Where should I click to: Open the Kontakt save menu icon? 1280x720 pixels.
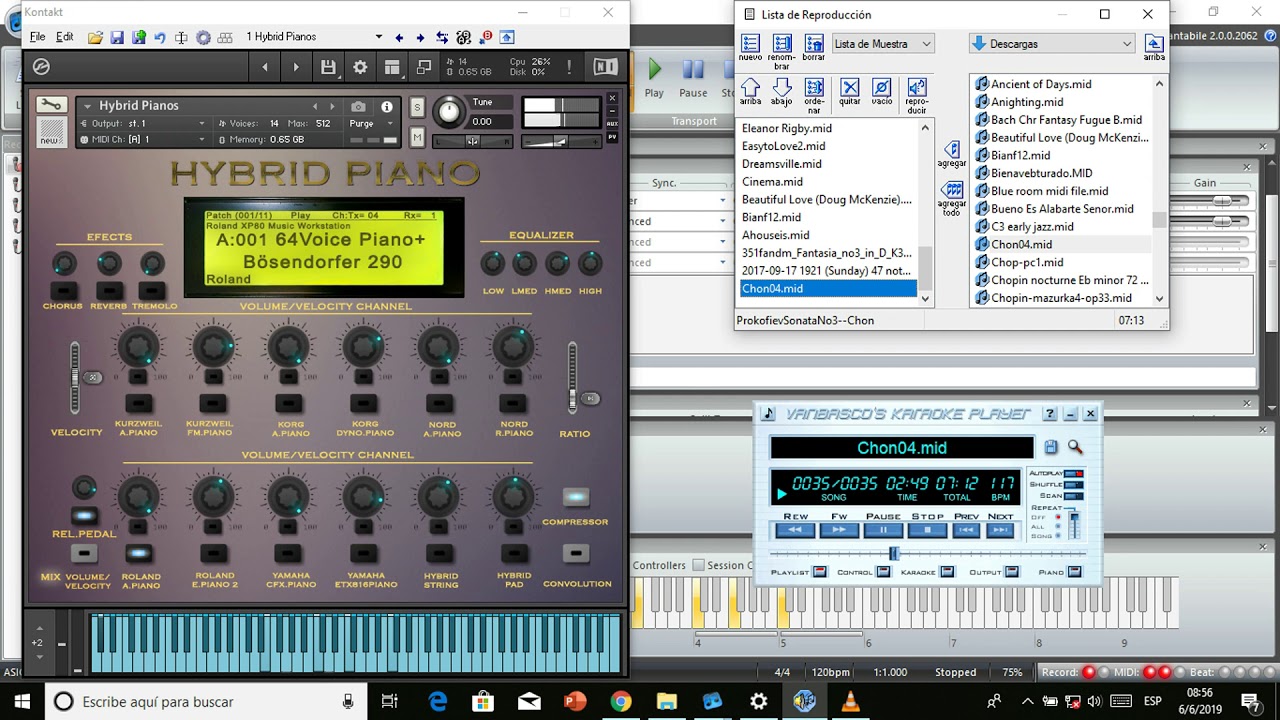(x=328, y=67)
